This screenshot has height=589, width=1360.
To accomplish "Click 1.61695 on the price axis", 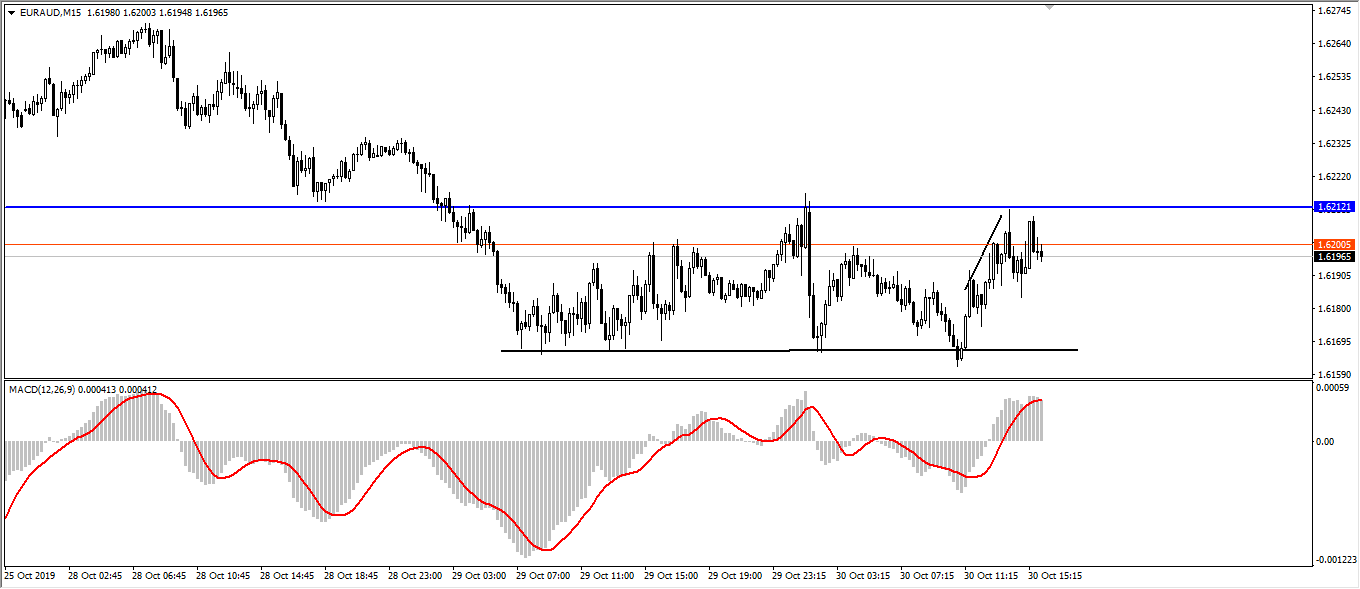I will (1335, 341).
